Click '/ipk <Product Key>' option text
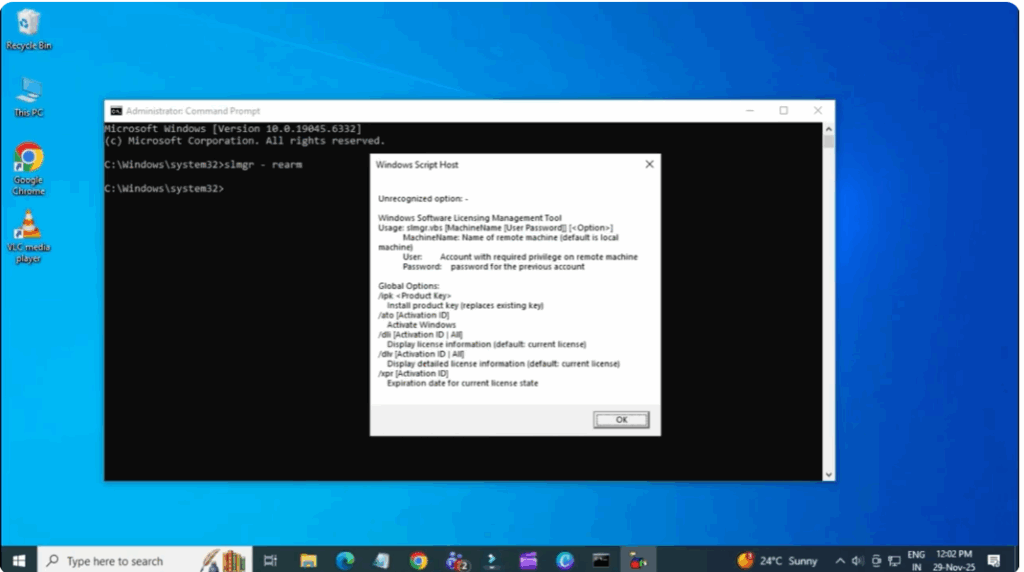 [414, 296]
